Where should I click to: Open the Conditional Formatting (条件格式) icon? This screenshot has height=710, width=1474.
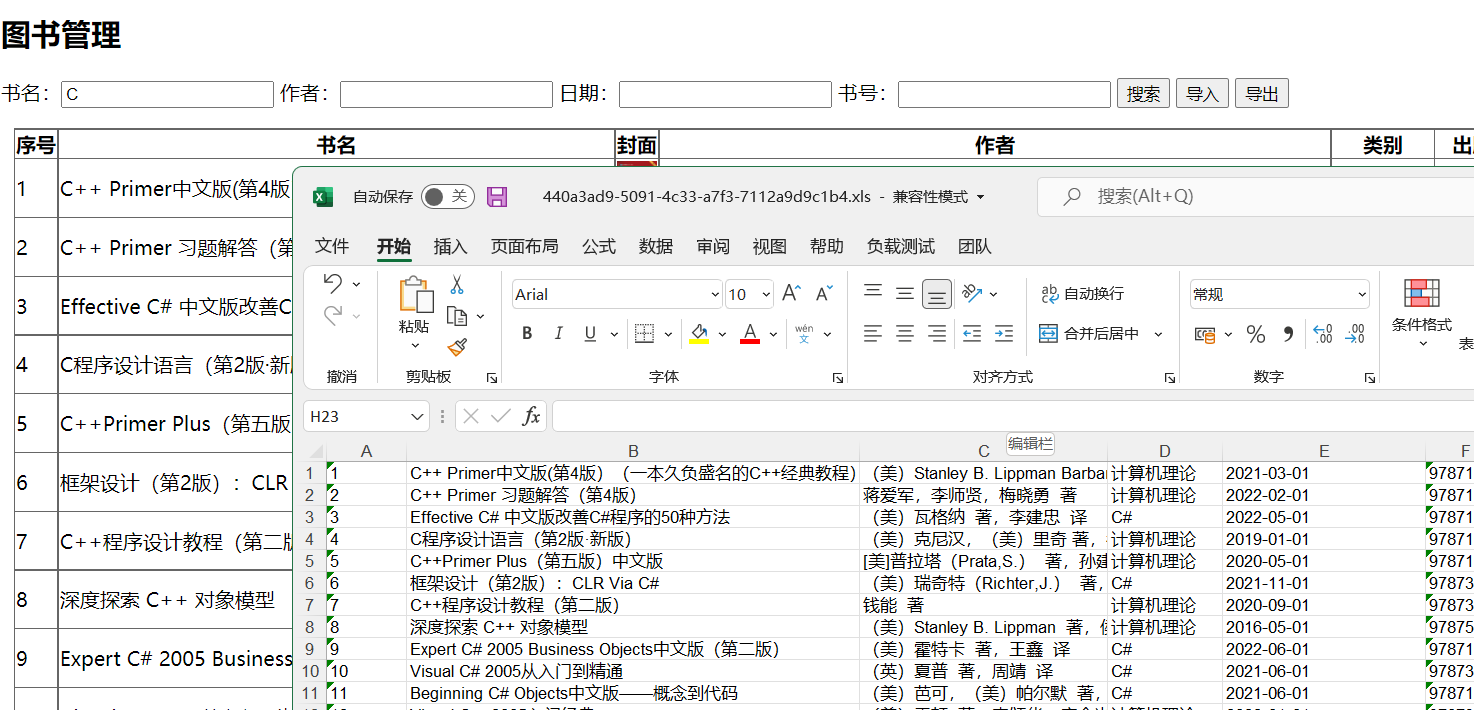pos(1422,293)
